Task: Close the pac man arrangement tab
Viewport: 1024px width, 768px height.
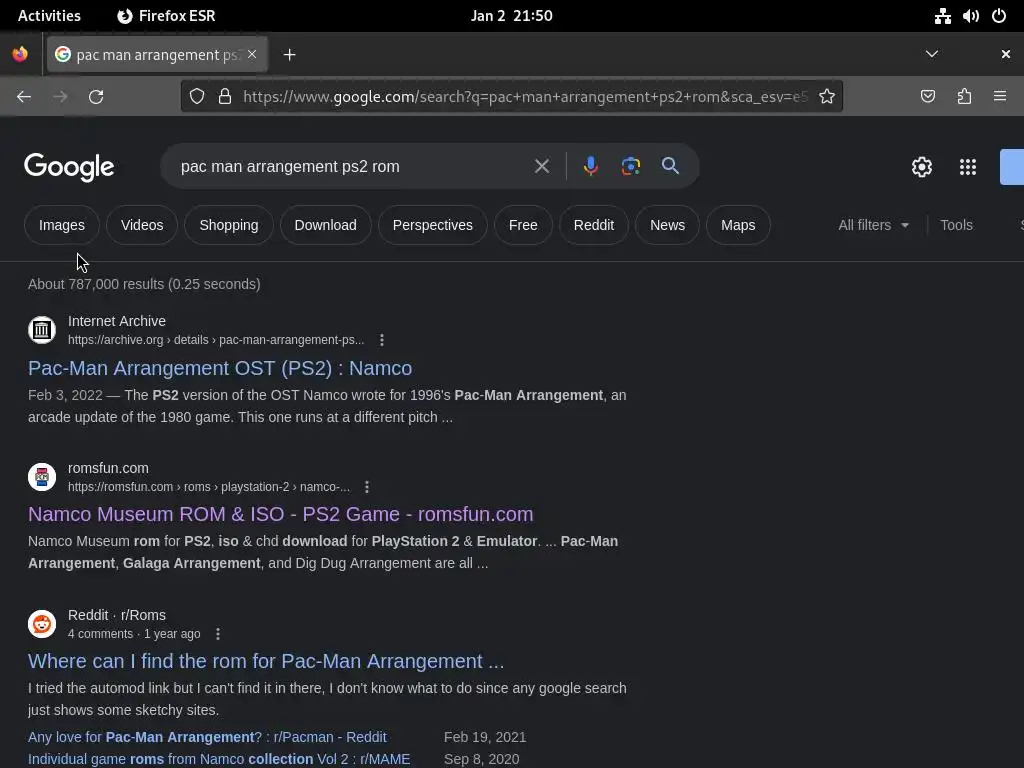Action: pos(252,54)
